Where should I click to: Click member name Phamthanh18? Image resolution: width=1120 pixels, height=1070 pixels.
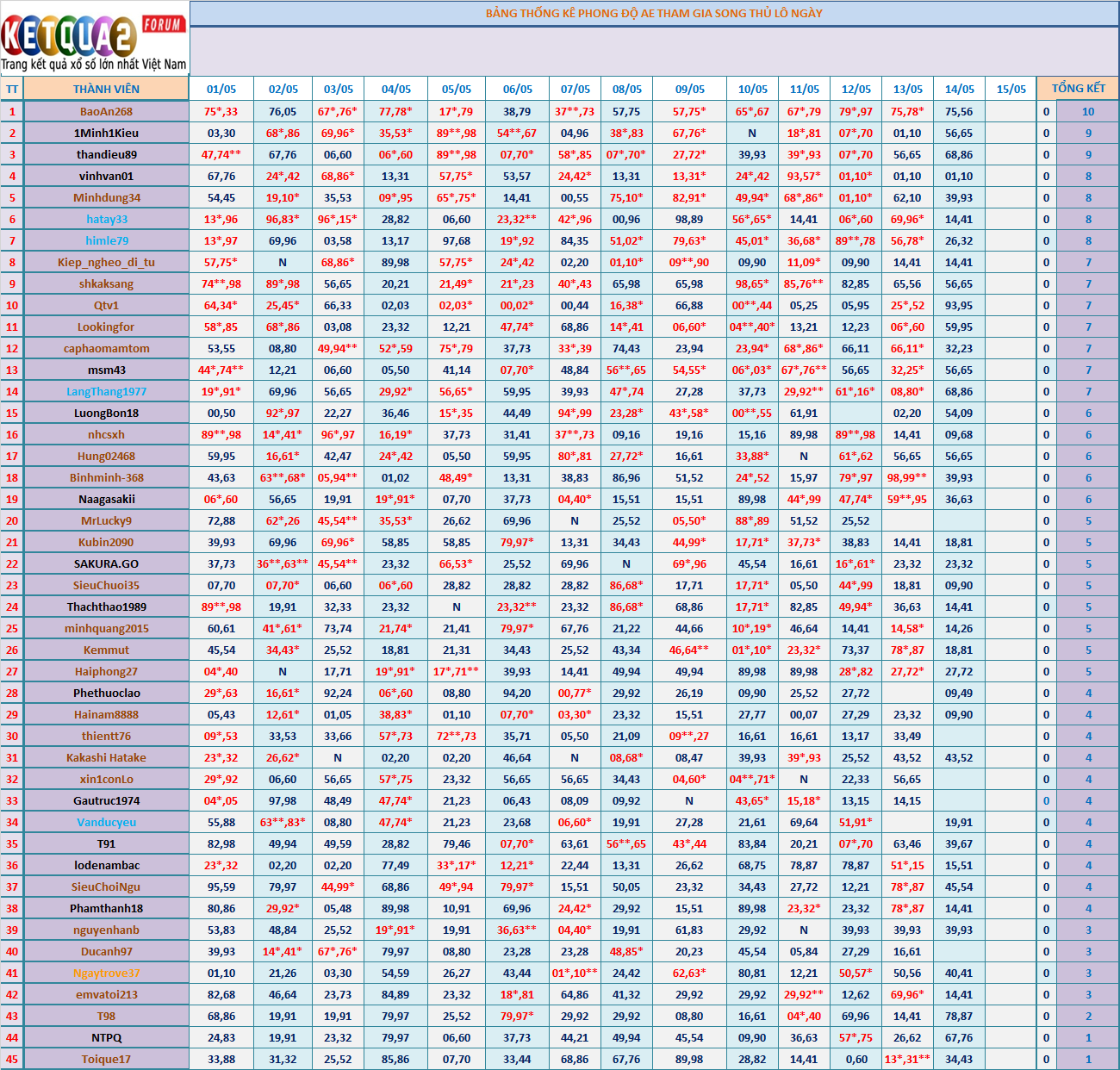click(106, 908)
